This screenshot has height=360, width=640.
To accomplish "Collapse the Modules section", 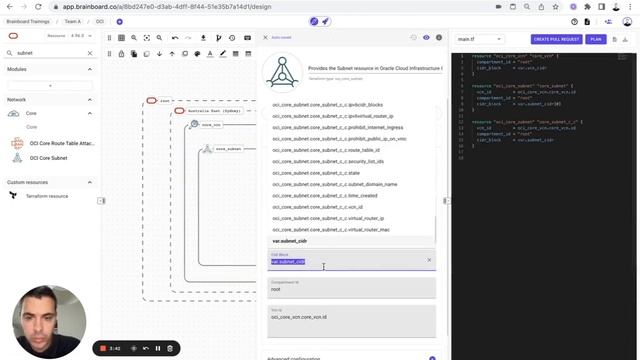I will 90,69.
